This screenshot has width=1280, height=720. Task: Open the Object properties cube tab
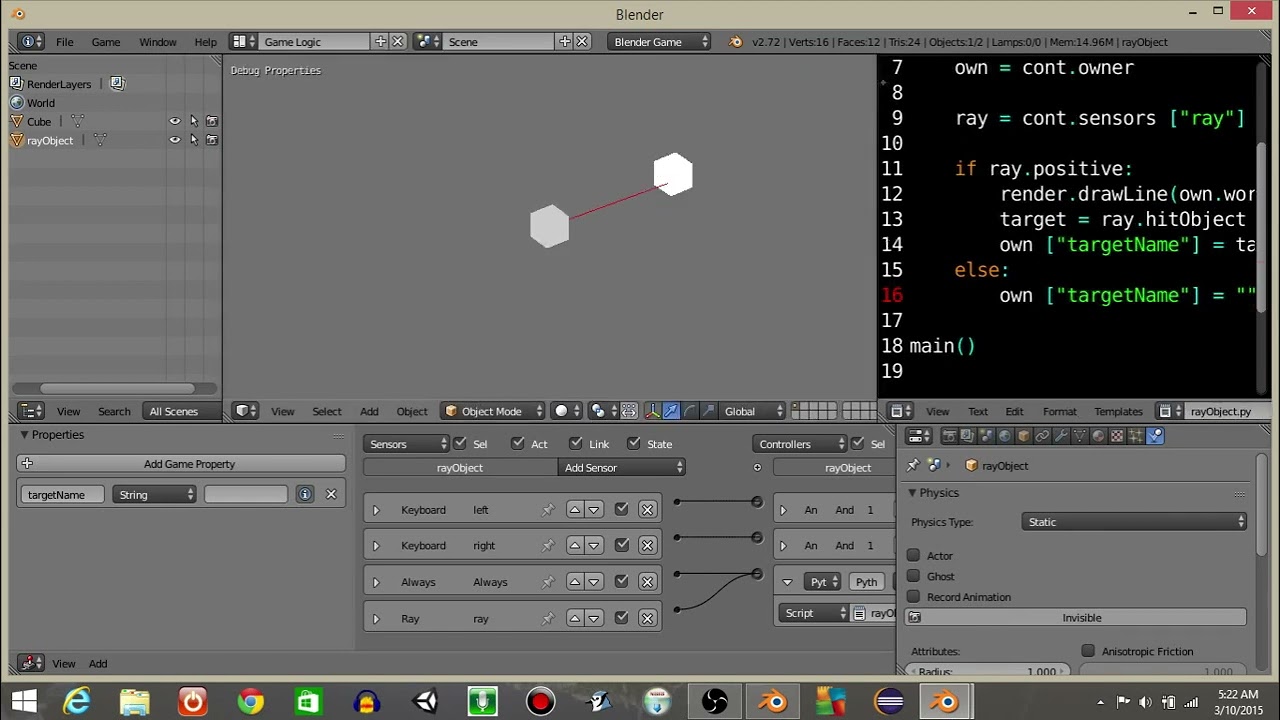tap(1023, 435)
